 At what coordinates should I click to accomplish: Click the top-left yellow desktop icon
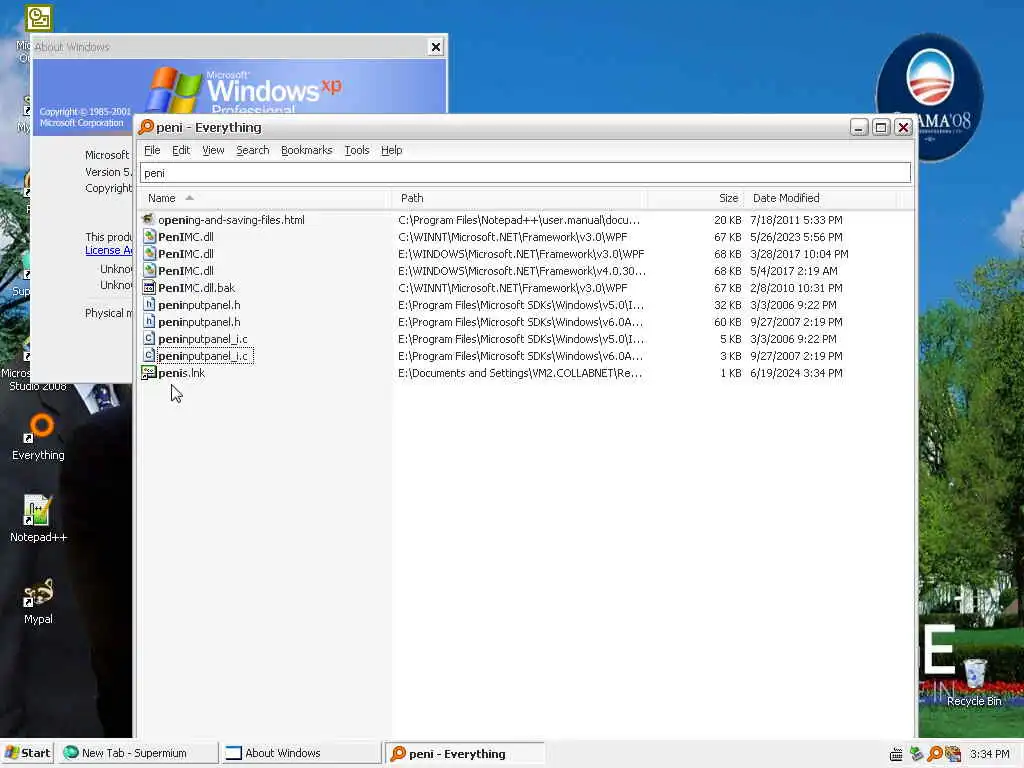tap(39, 18)
